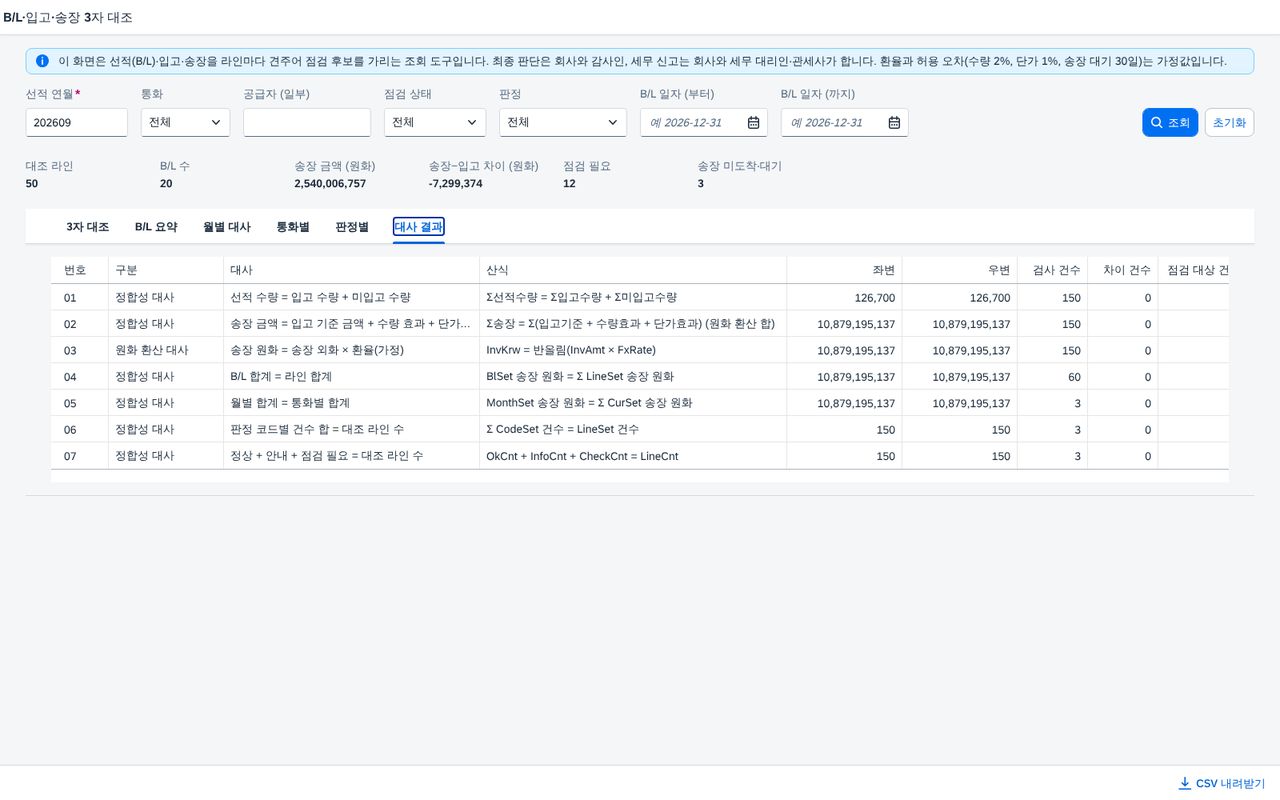Viewport: 1280px width, 800px height.
Task: Click the 구분 column header
Action: click(166, 270)
